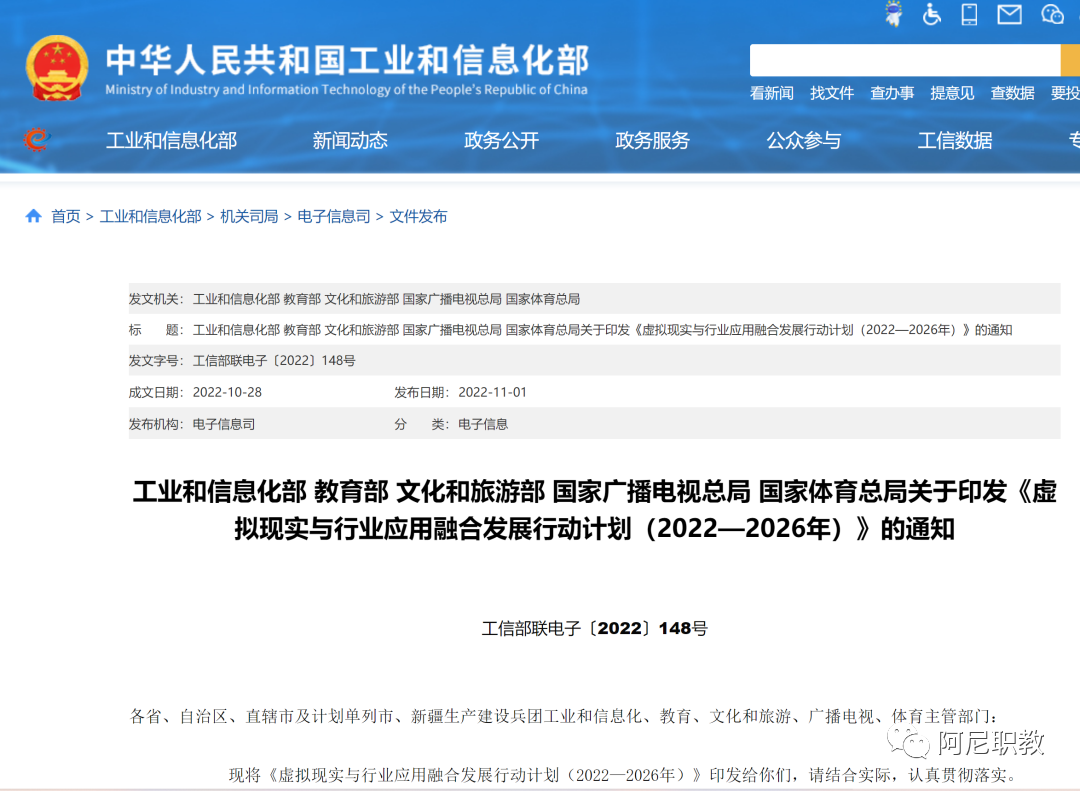This screenshot has width=1080, height=791.
Task: Click 文件发布 in the breadcrumb
Action: point(418,216)
